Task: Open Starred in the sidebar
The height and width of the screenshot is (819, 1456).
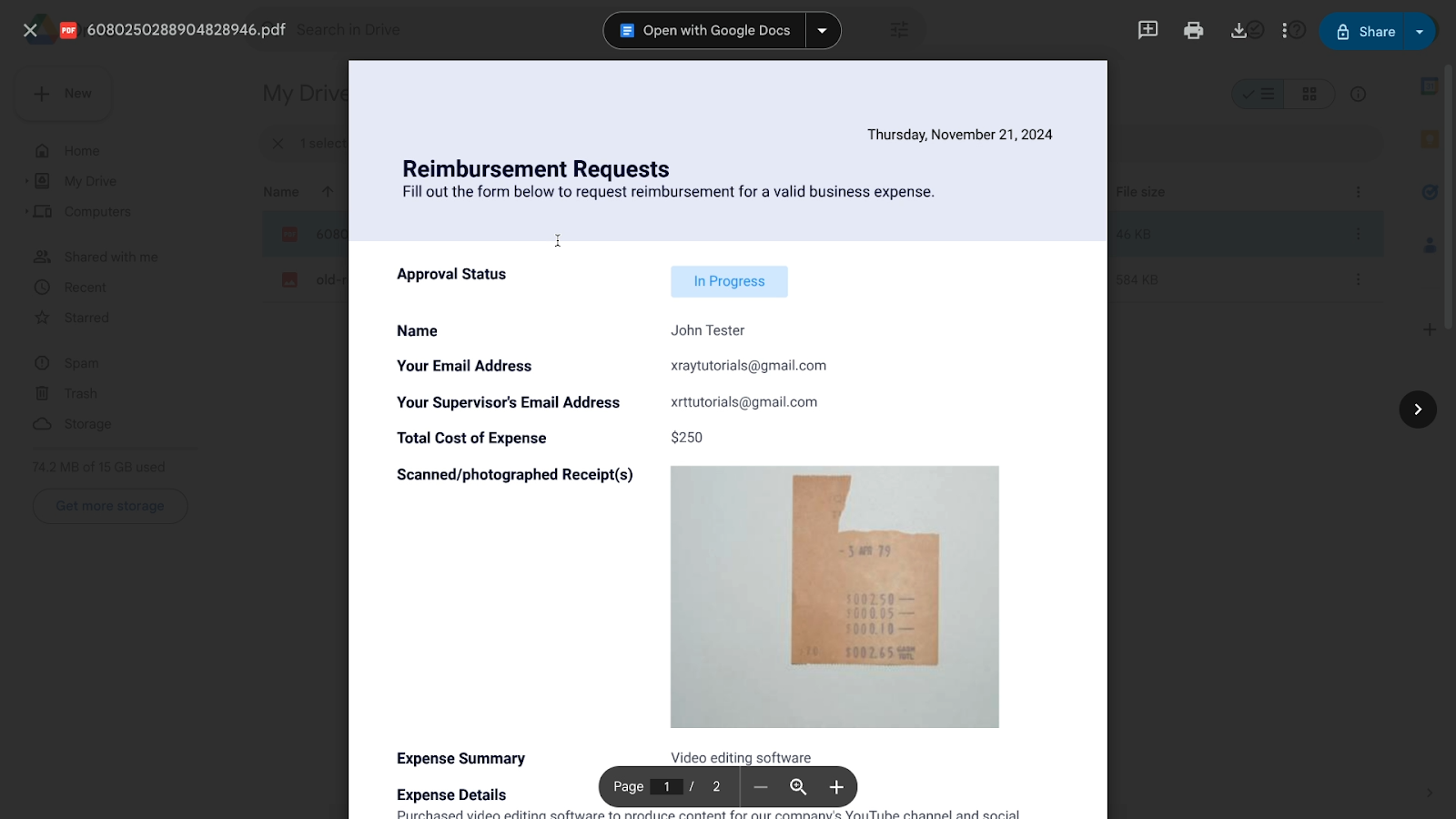Action: pos(86,318)
